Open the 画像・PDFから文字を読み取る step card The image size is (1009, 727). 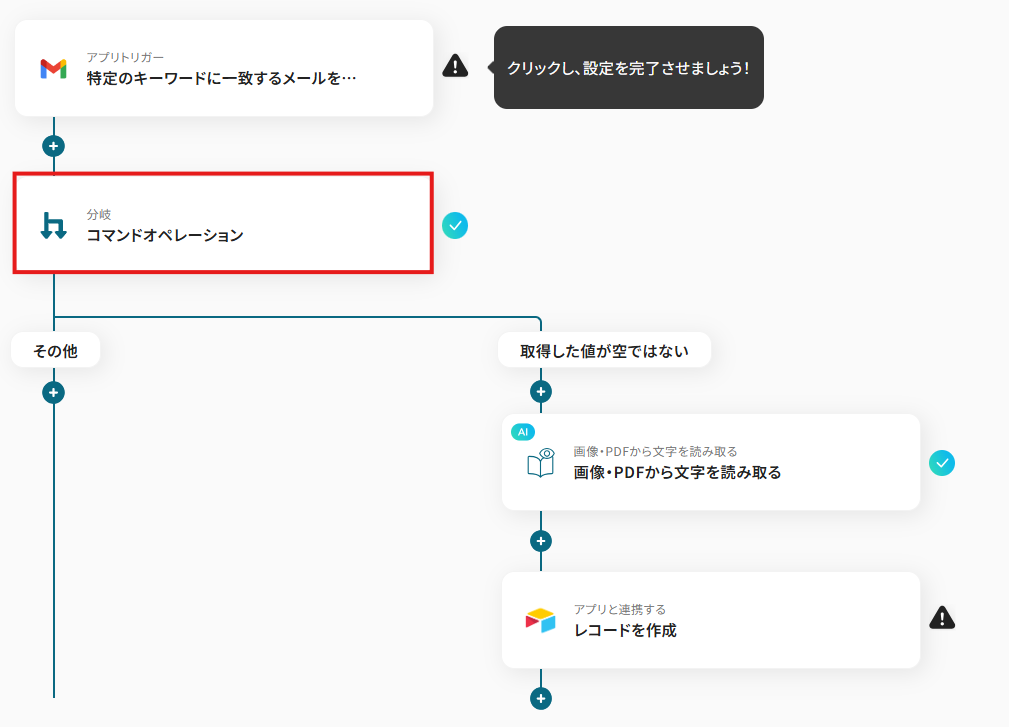pos(711,463)
